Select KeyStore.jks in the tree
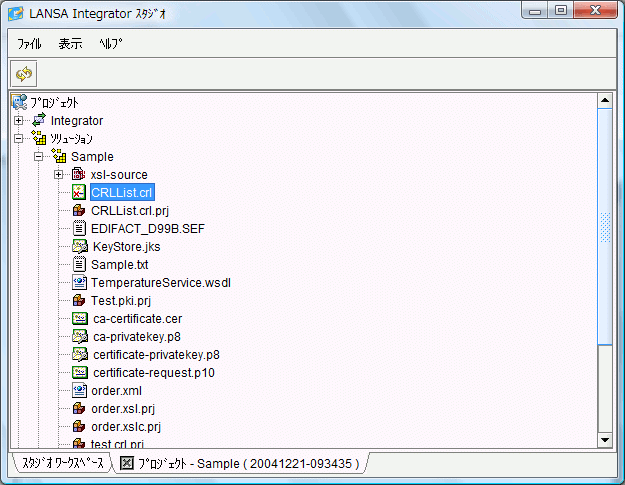 pyautogui.click(x=127, y=246)
